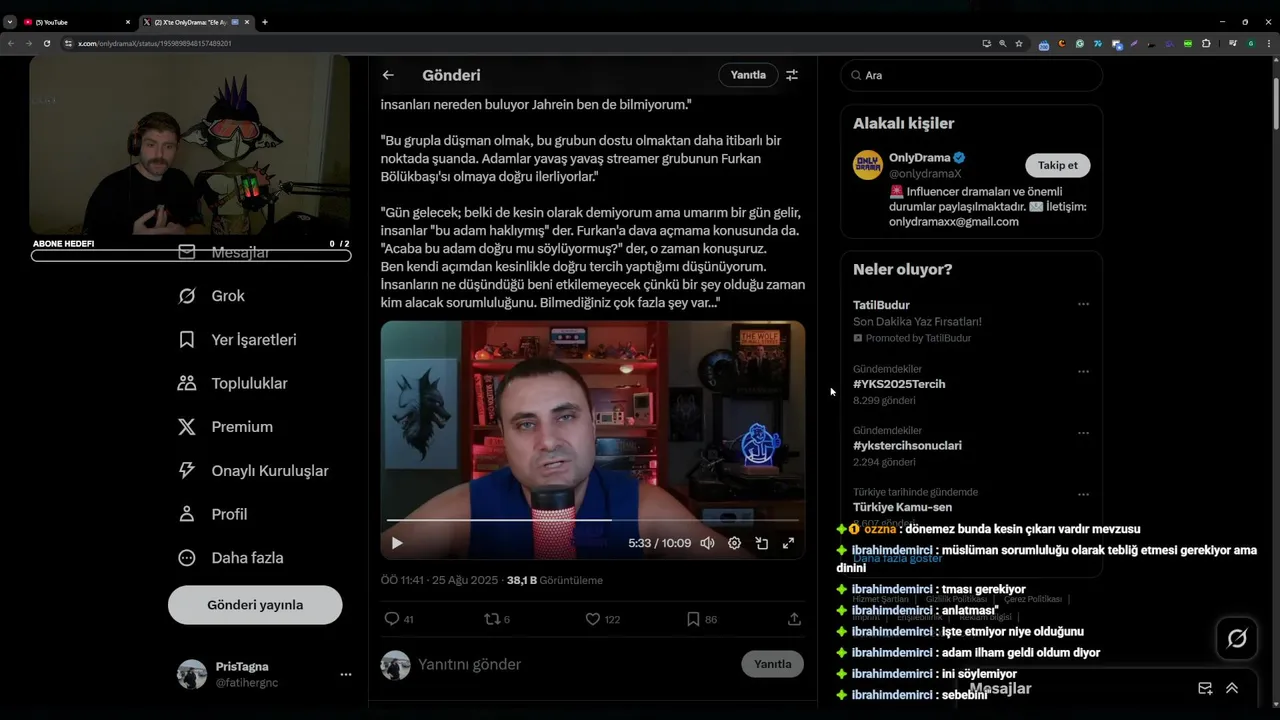Open onlydramaxx@gmail.com link
The height and width of the screenshot is (720, 1280).
(x=954, y=222)
